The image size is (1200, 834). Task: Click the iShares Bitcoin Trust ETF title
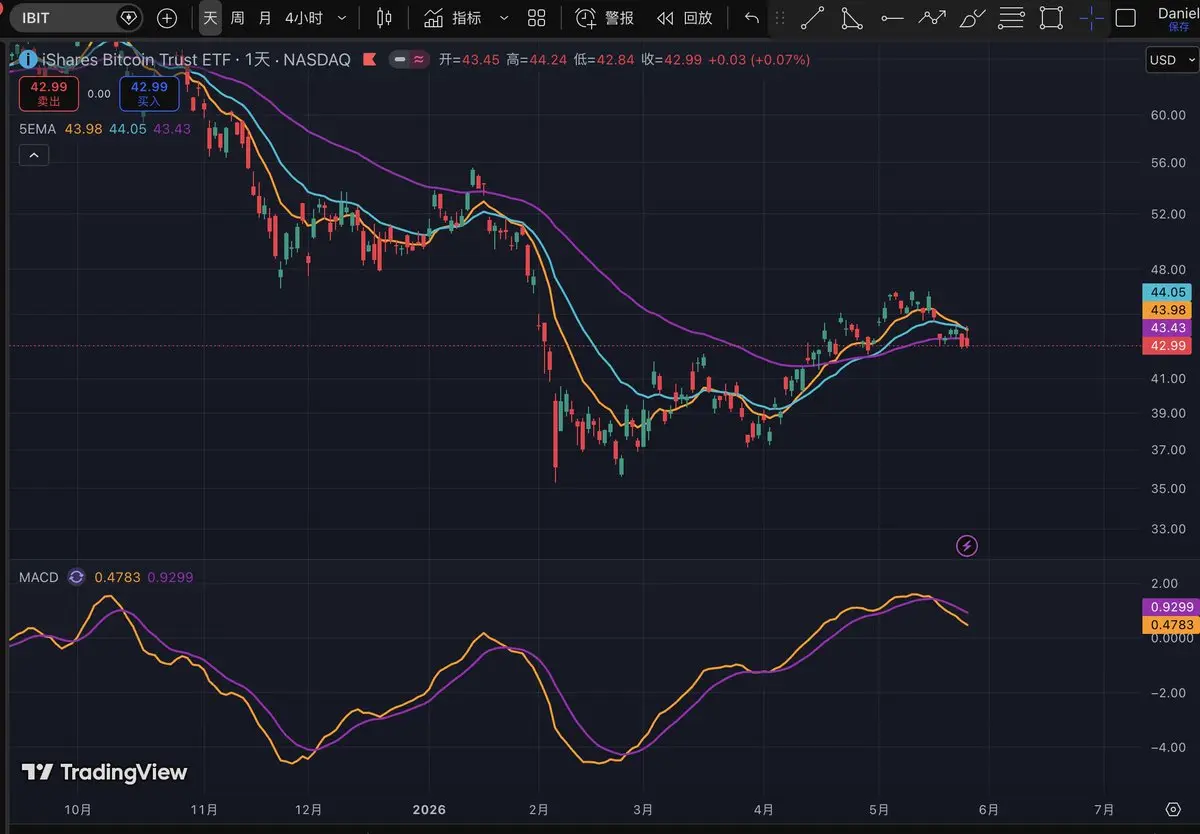tap(136, 60)
